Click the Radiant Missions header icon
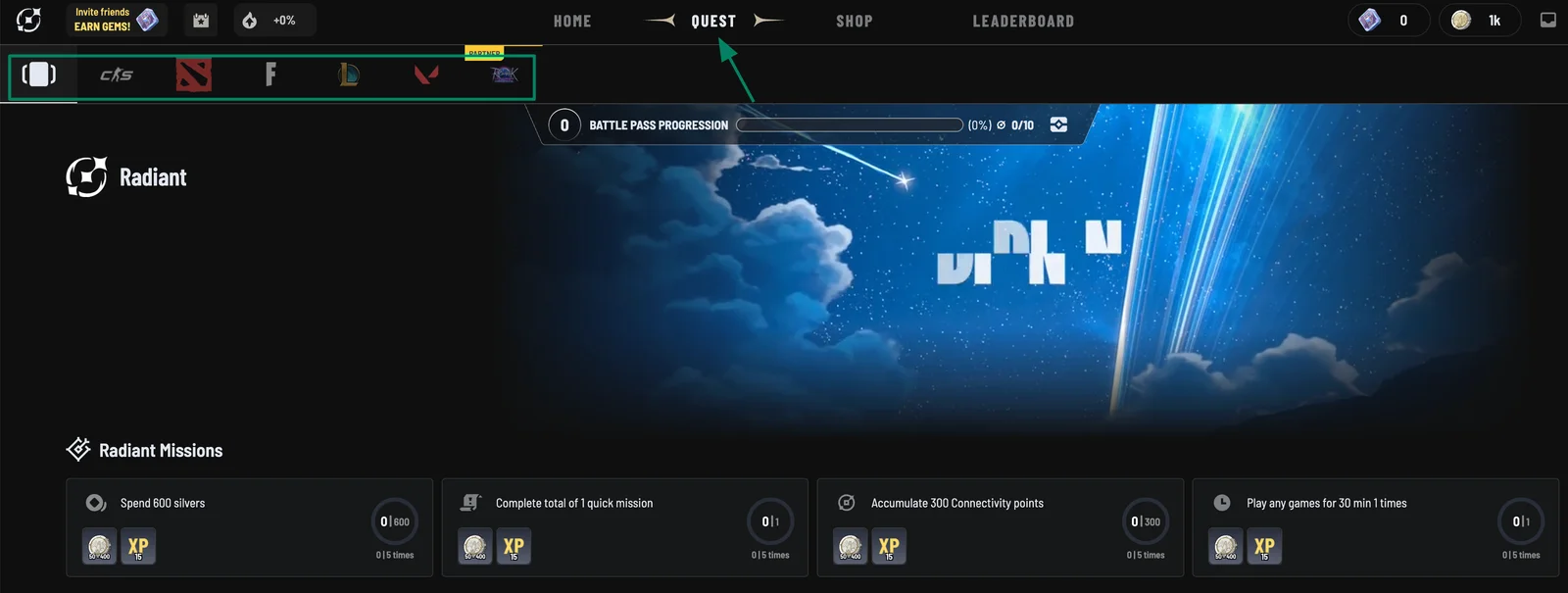This screenshot has width=1568, height=593. pos(78,449)
